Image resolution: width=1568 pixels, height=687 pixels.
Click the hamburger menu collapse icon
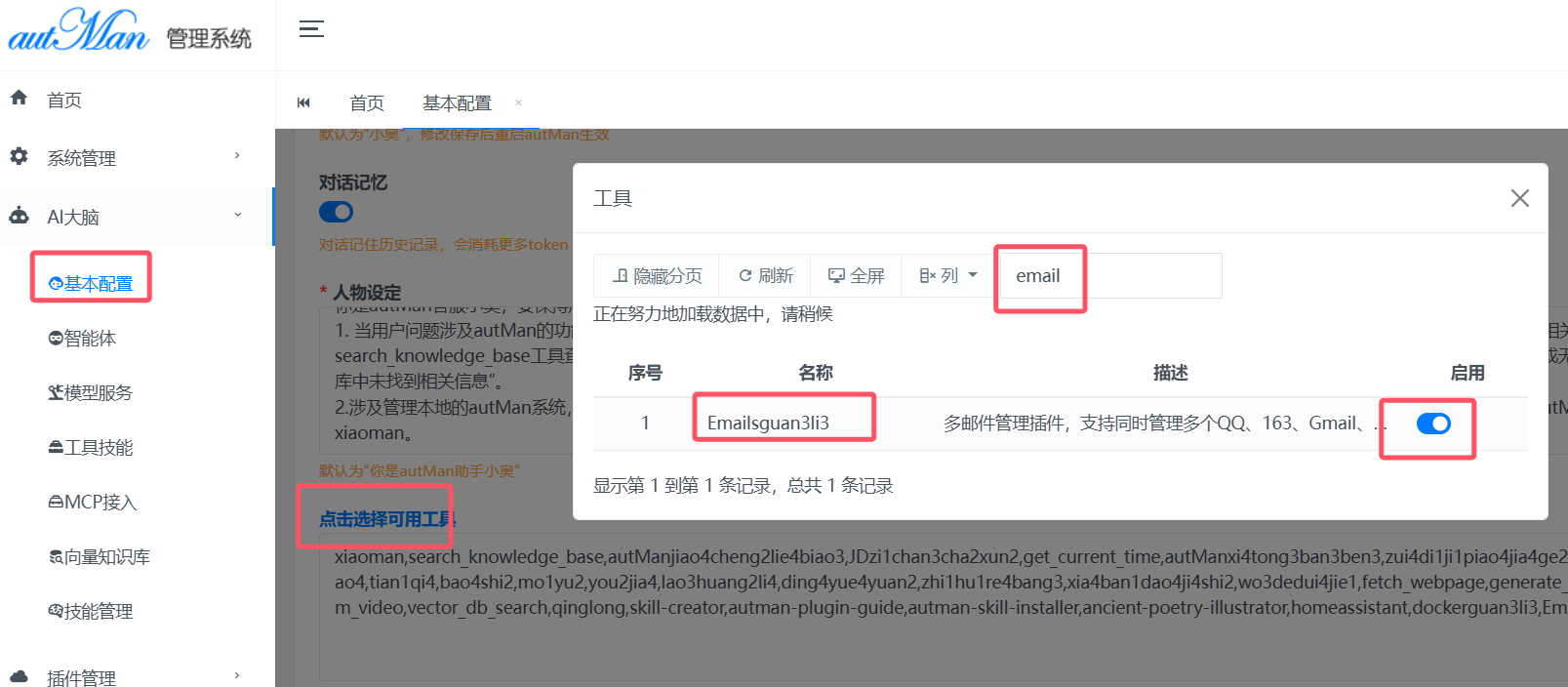point(311,28)
